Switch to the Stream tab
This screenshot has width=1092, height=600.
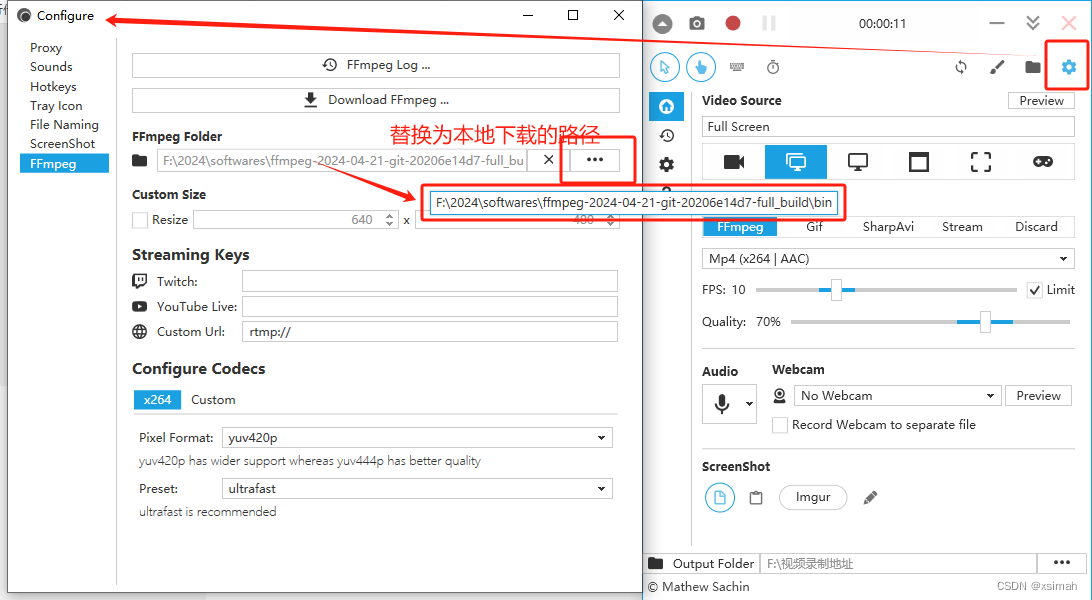[962, 227]
